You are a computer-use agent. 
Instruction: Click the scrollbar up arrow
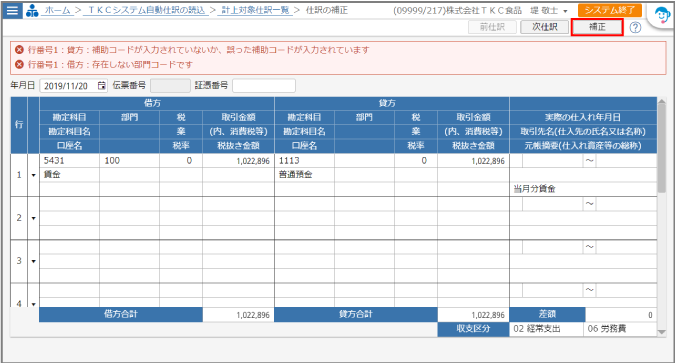coord(662,102)
